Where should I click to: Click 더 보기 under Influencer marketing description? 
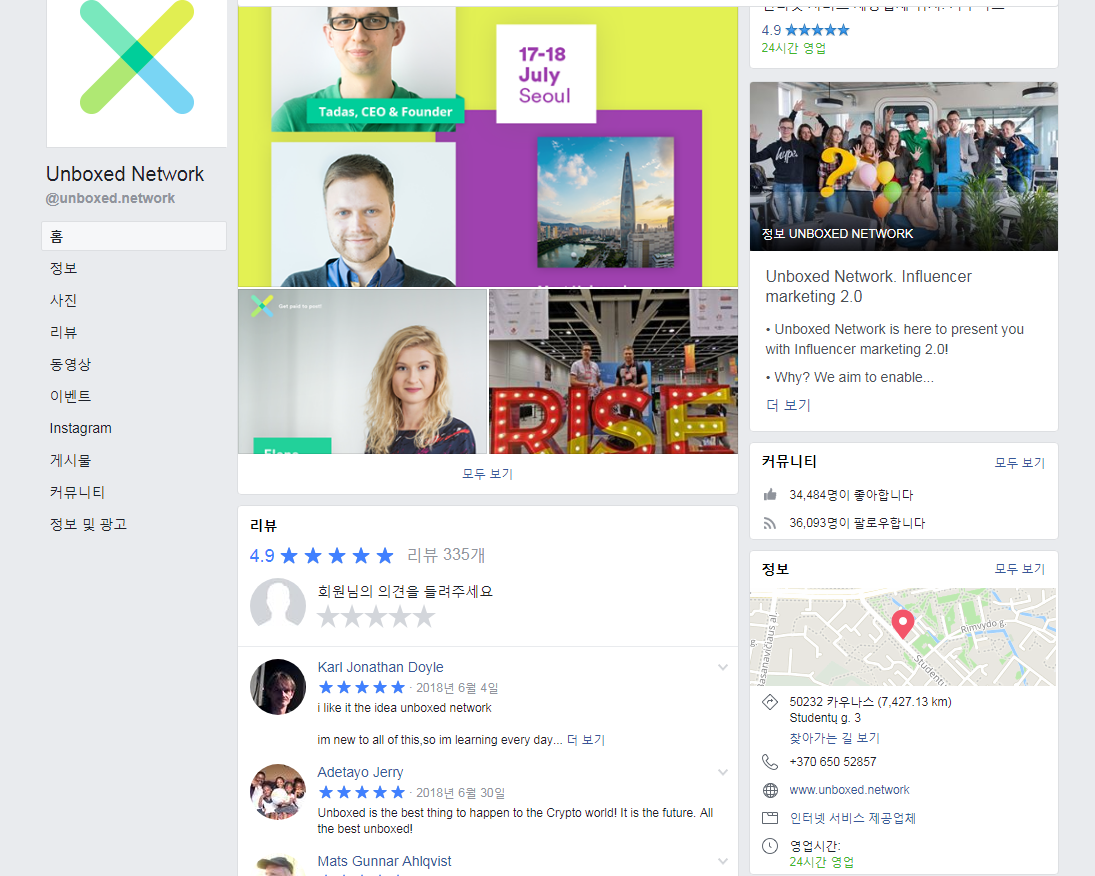[x=788, y=405]
